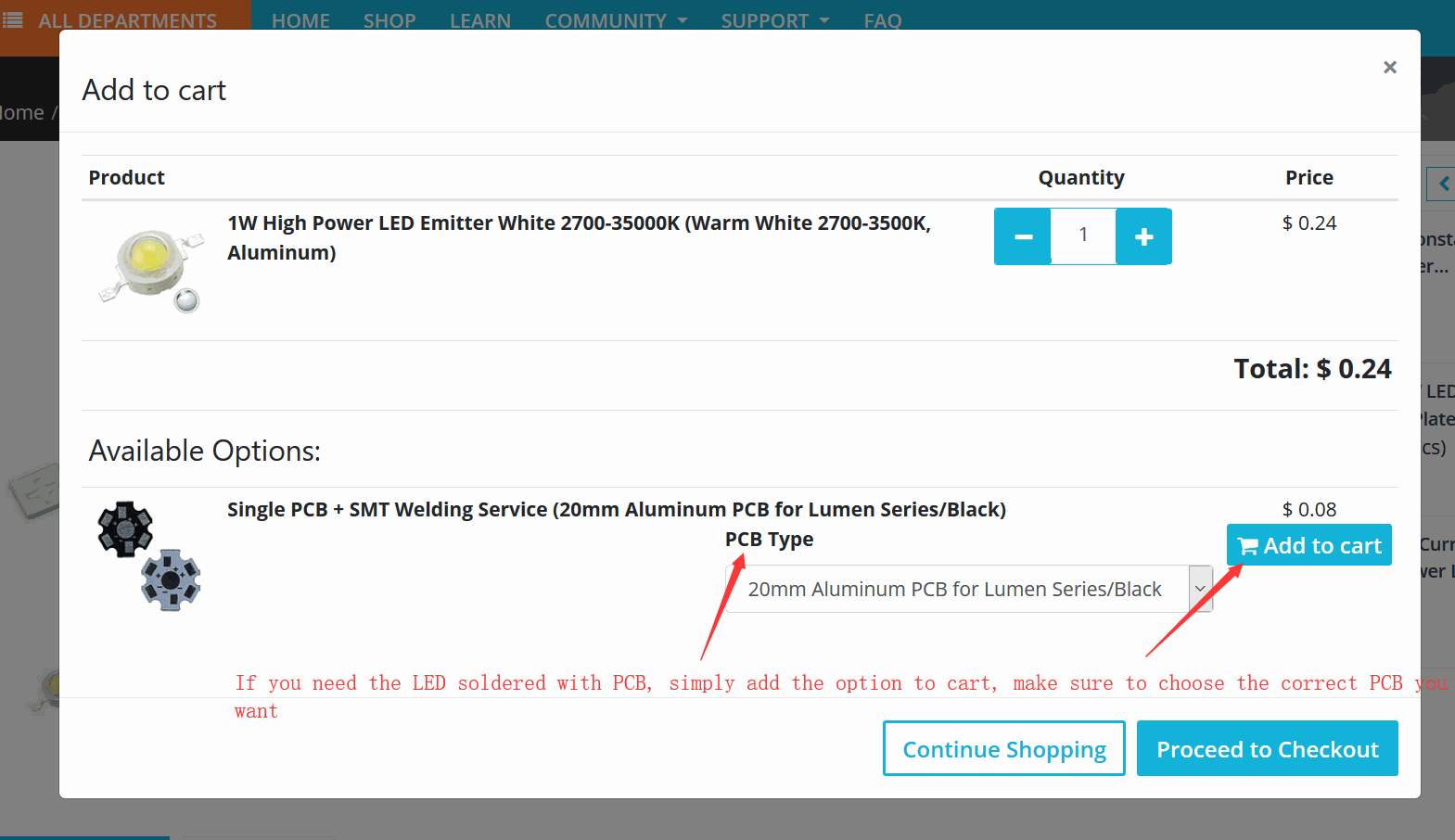Click the ALL DEPARTMENTS list icon

coord(13,20)
